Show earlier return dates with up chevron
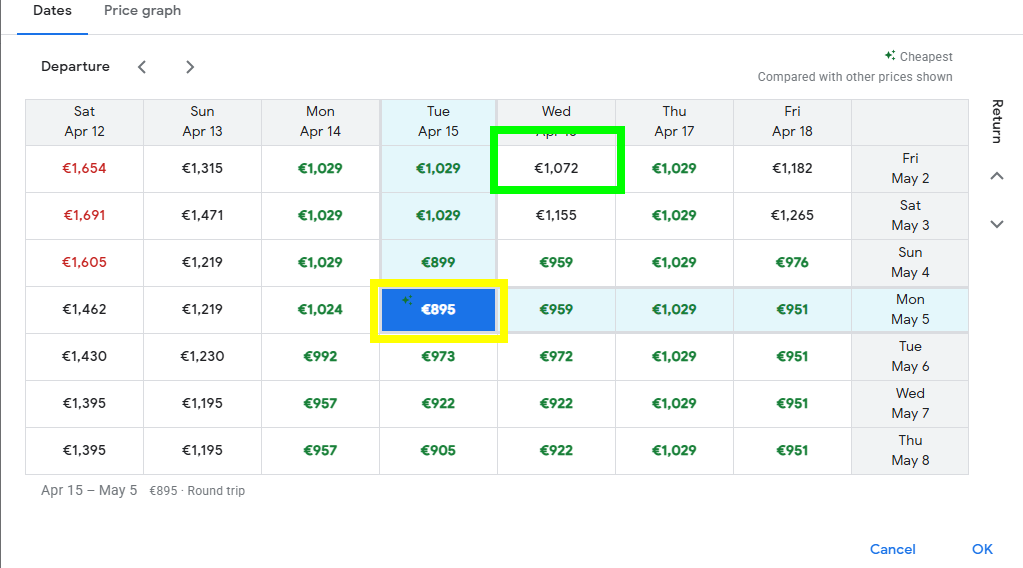 (997, 176)
